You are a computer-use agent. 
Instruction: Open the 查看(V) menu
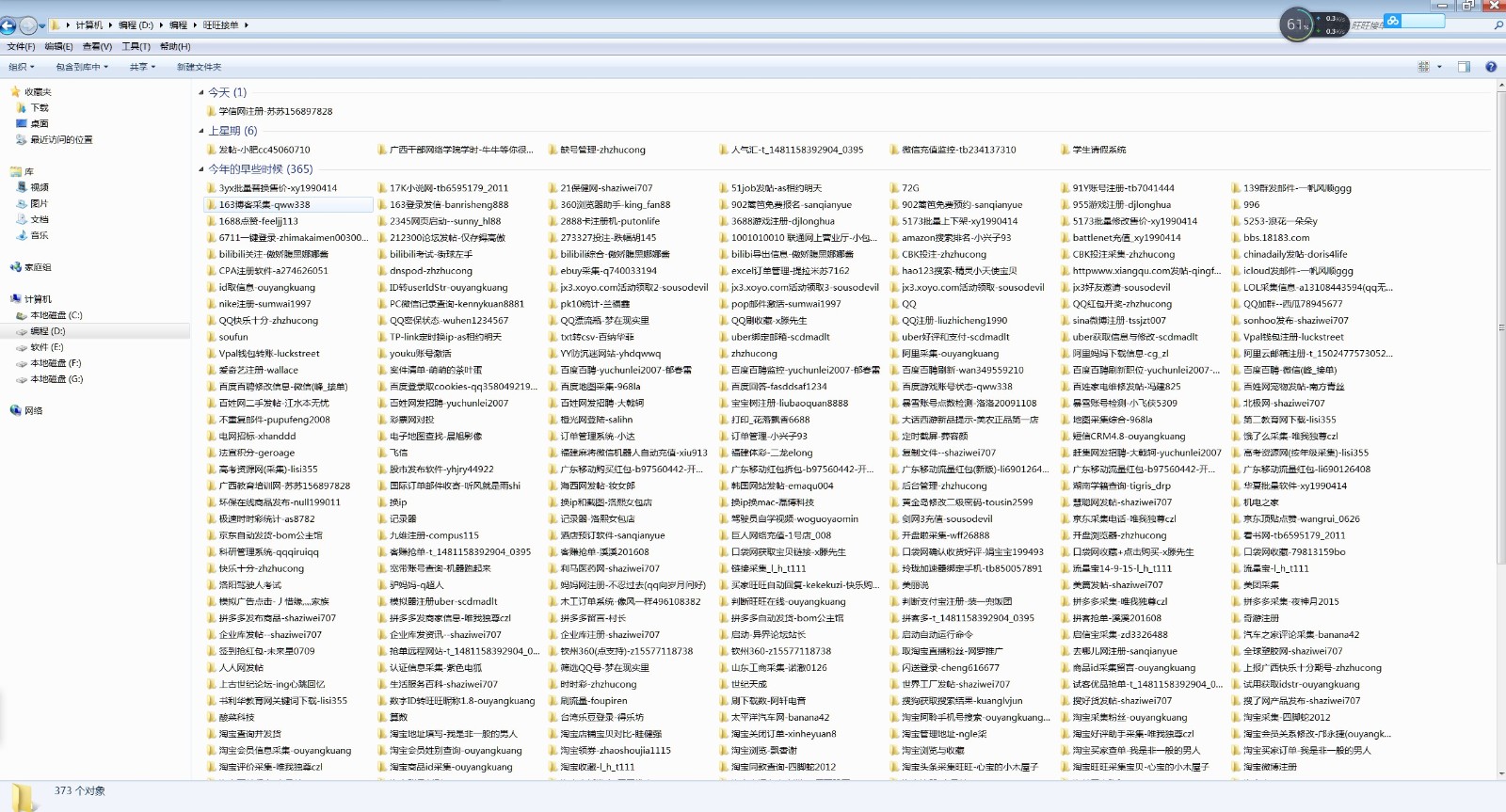point(97,46)
